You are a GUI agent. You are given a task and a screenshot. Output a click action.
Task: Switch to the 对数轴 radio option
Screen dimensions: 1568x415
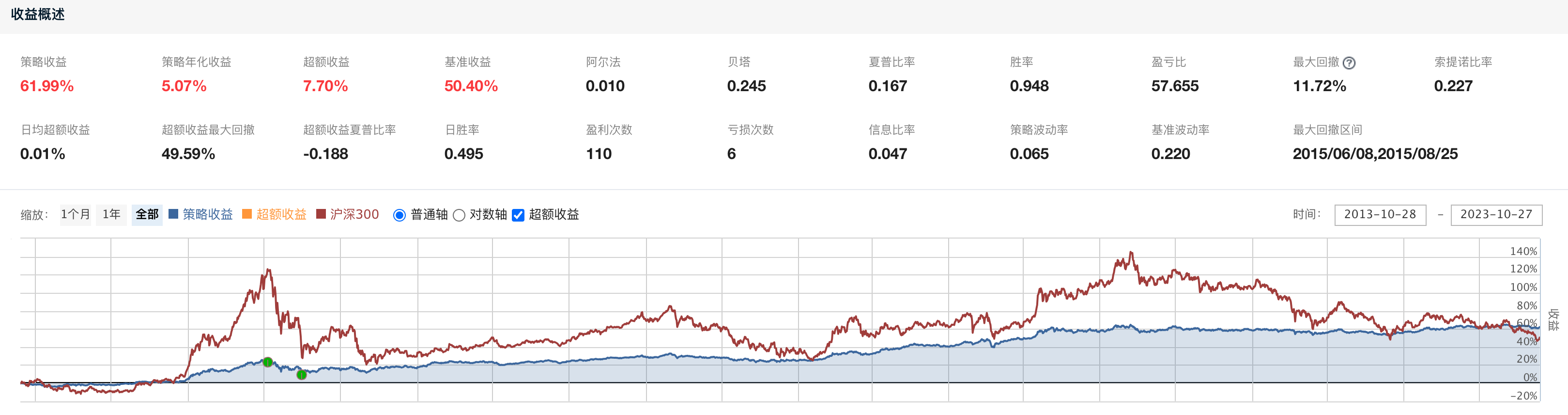click(460, 215)
